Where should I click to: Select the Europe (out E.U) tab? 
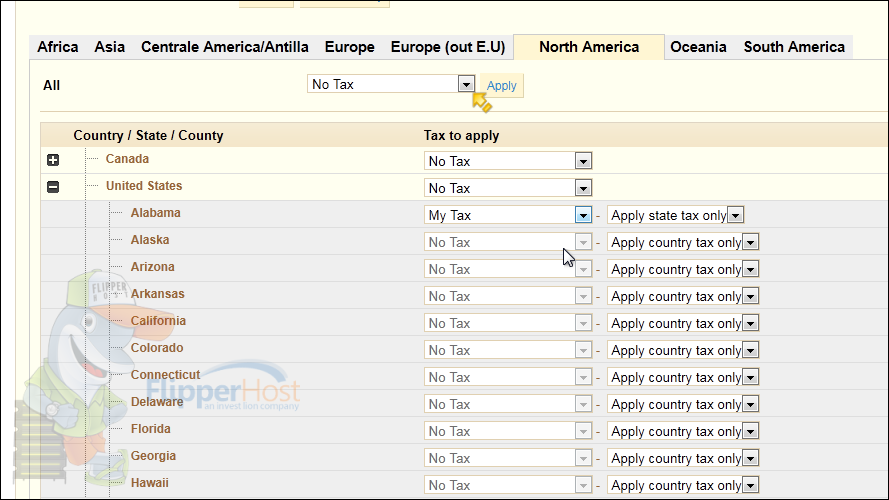click(448, 47)
